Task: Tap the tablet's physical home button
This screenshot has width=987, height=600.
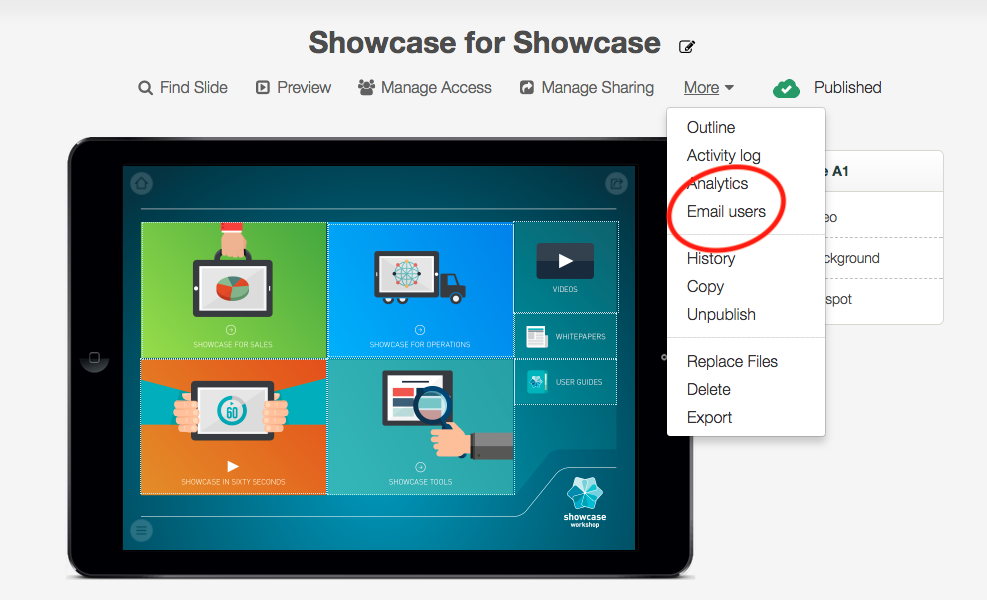Action: [94, 358]
